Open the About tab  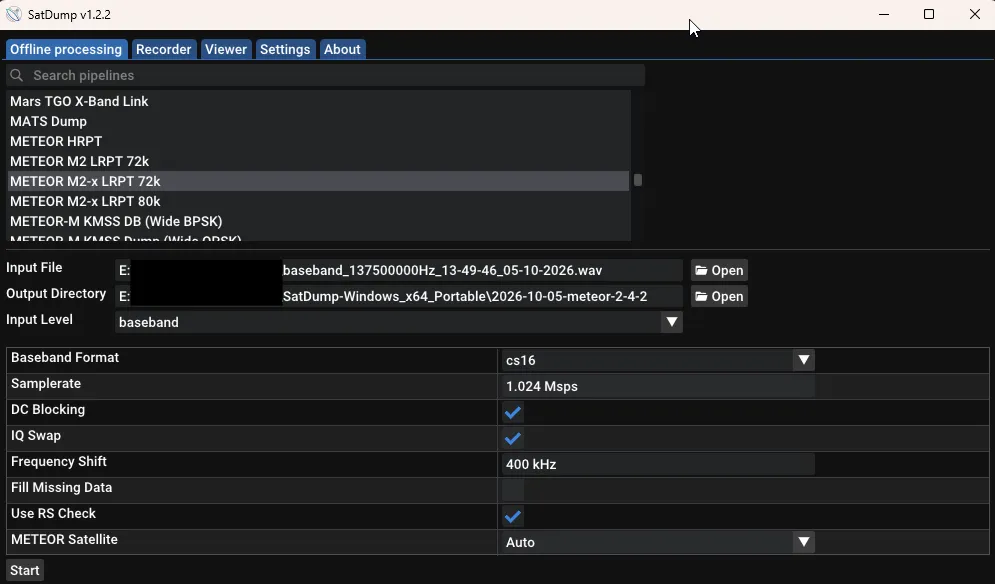point(342,50)
